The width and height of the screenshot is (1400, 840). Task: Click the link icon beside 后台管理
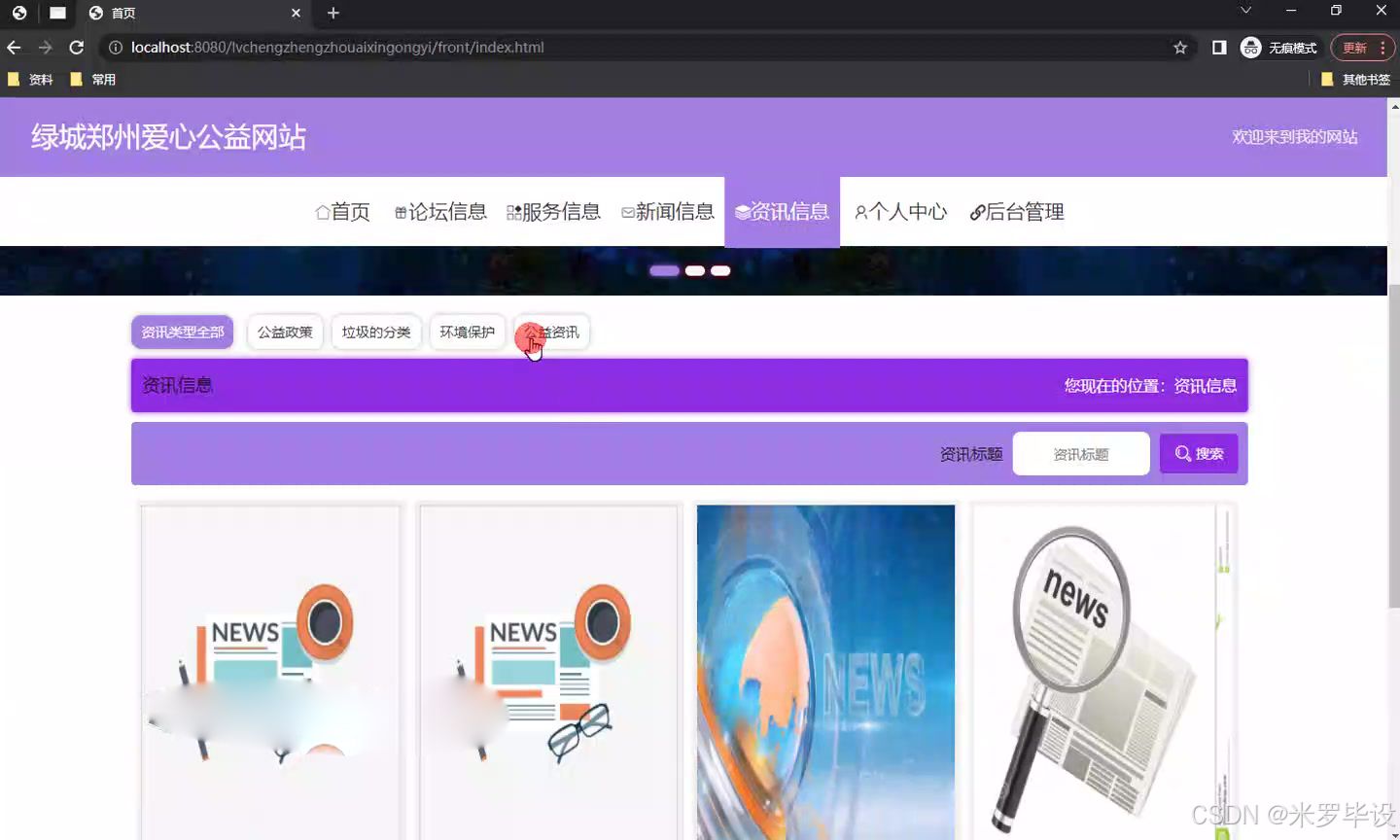coord(977,211)
